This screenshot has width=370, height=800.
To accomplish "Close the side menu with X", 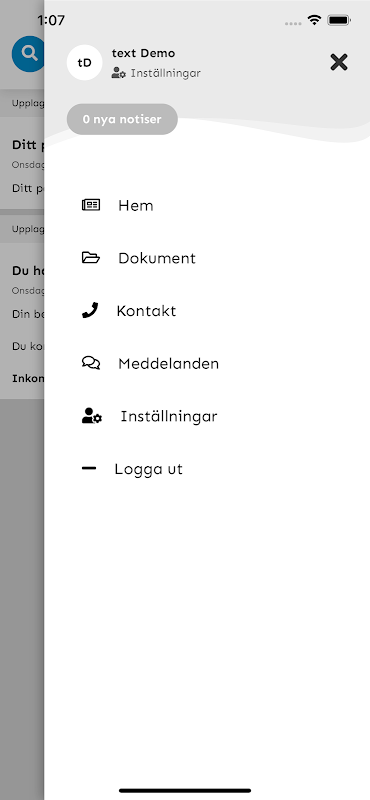I will click(339, 62).
